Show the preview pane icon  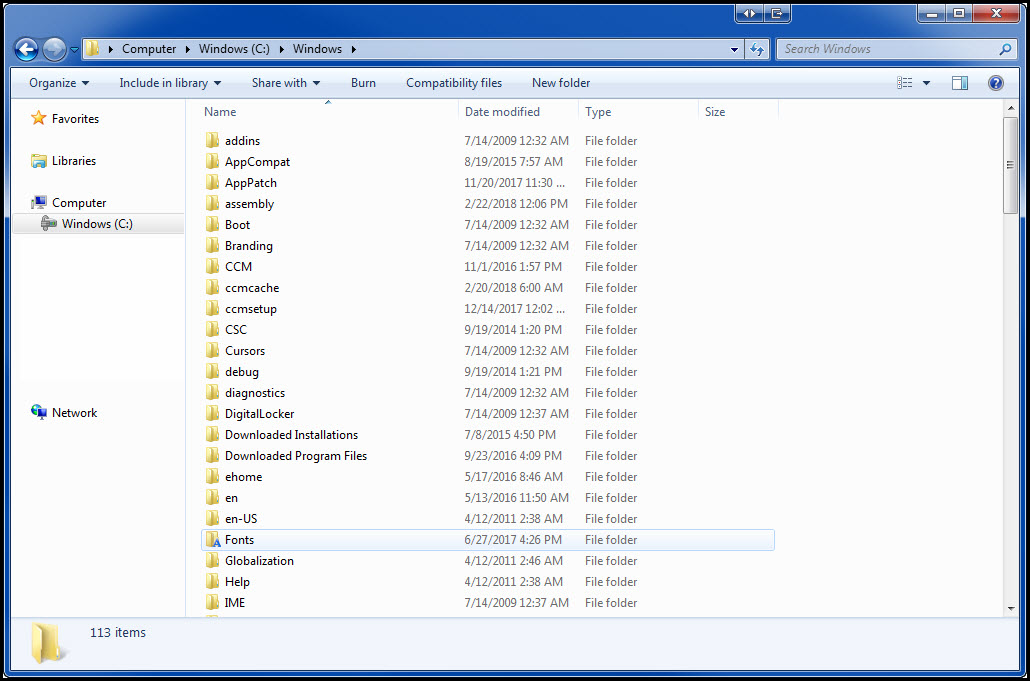(x=959, y=83)
